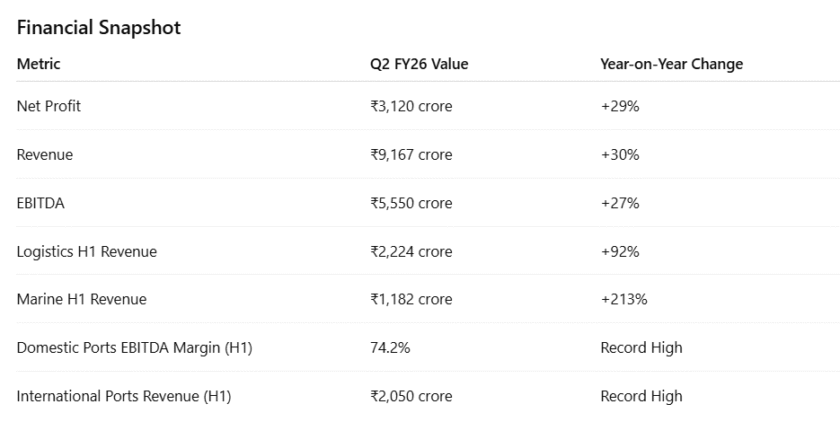Select the International Ports Revenue label
This screenshot has width=840, height=448.
pos(124,396)
